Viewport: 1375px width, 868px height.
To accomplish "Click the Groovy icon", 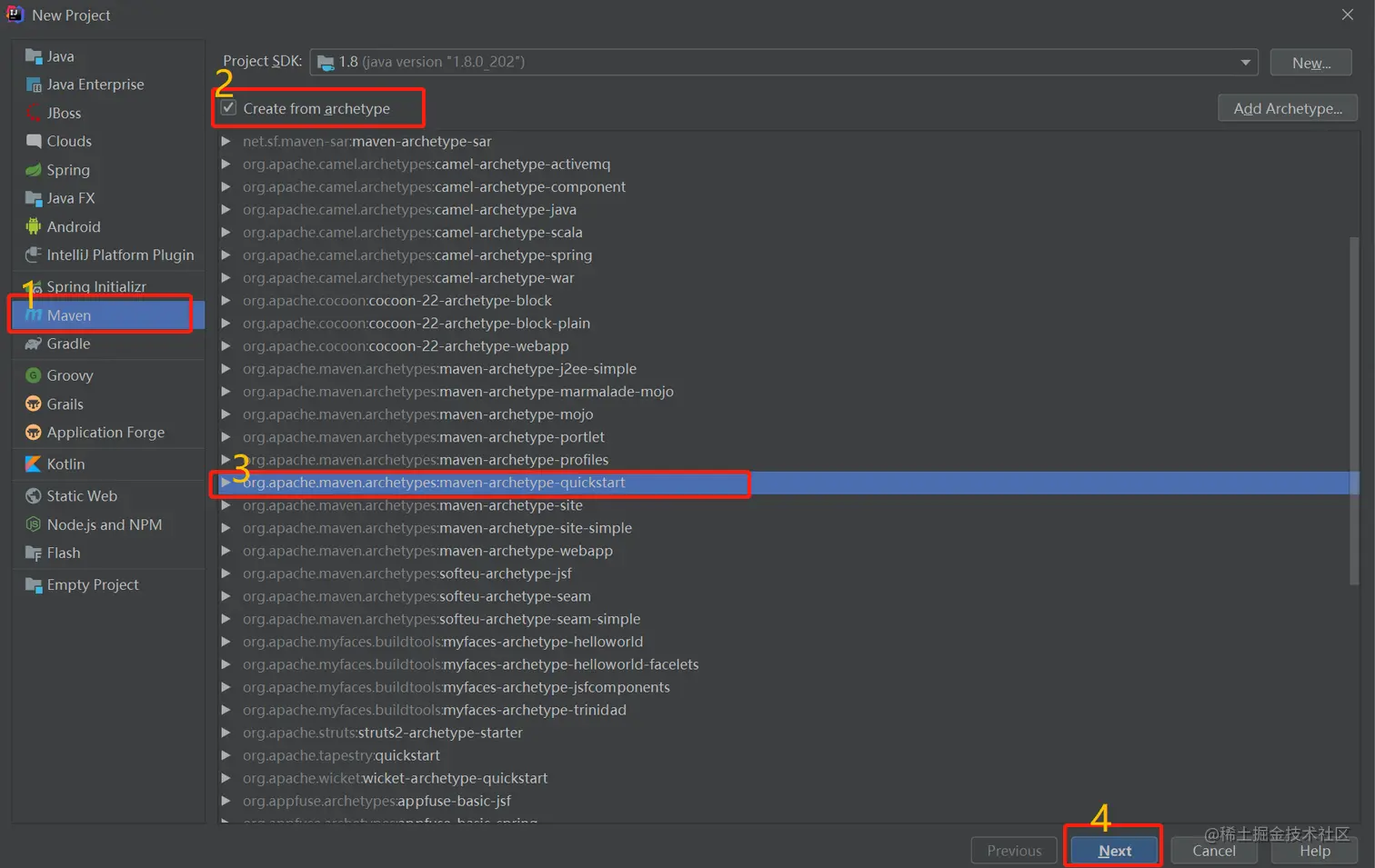I will click(x=34, y=375).
